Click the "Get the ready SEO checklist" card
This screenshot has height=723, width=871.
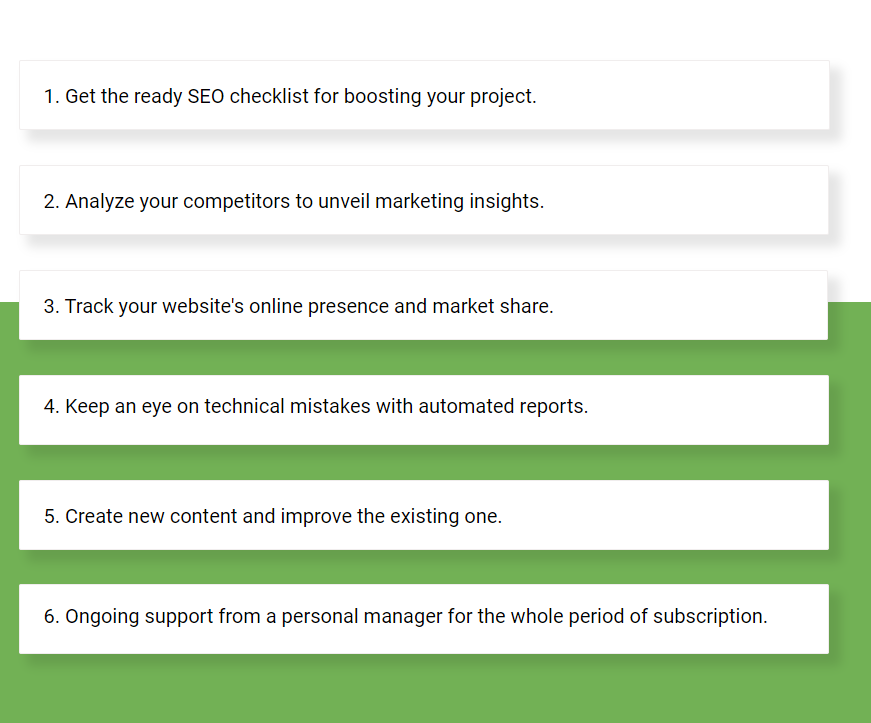pyautogui.click(x=424, y=95)
